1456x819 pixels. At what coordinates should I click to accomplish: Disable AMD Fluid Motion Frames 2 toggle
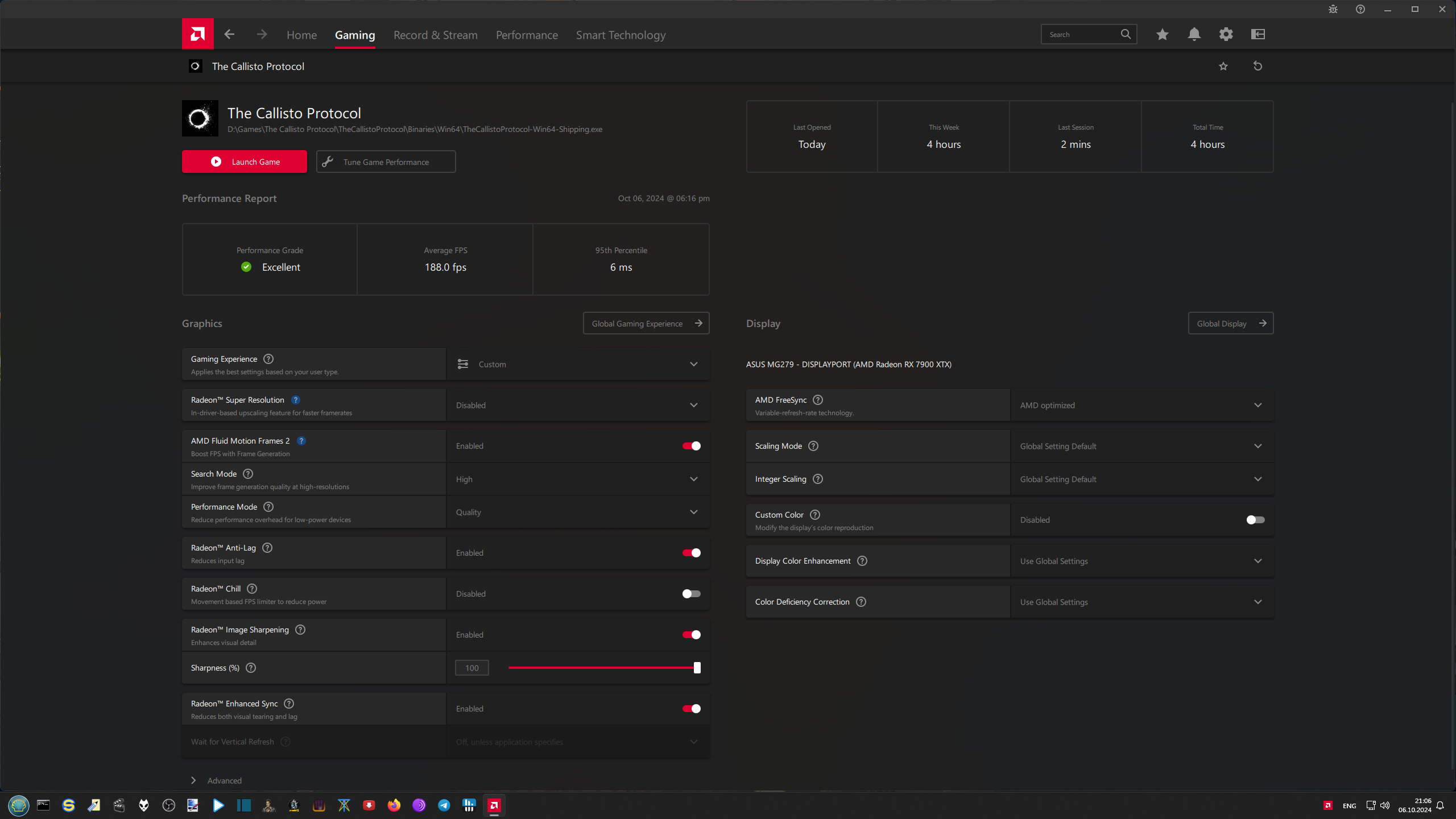691,446
